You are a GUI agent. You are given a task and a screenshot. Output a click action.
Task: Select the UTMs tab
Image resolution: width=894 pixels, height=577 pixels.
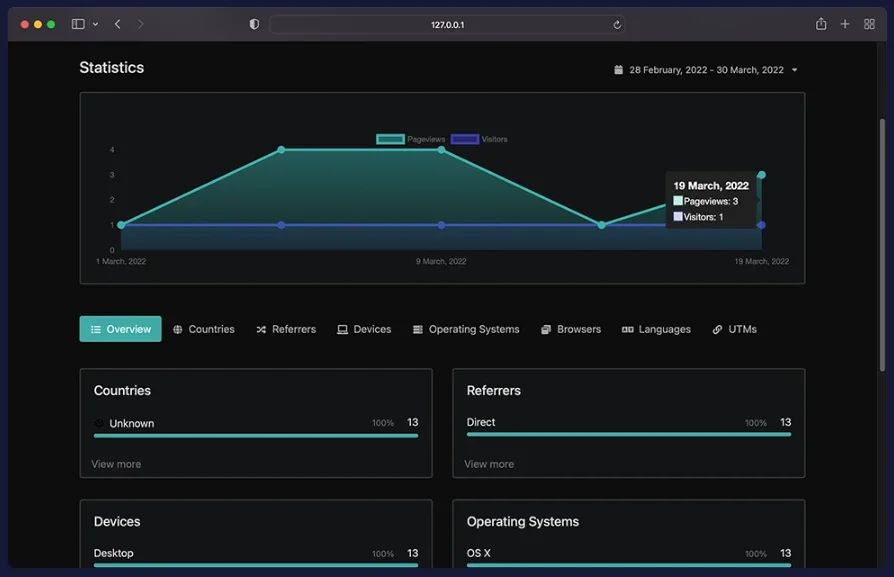point(734,329)
